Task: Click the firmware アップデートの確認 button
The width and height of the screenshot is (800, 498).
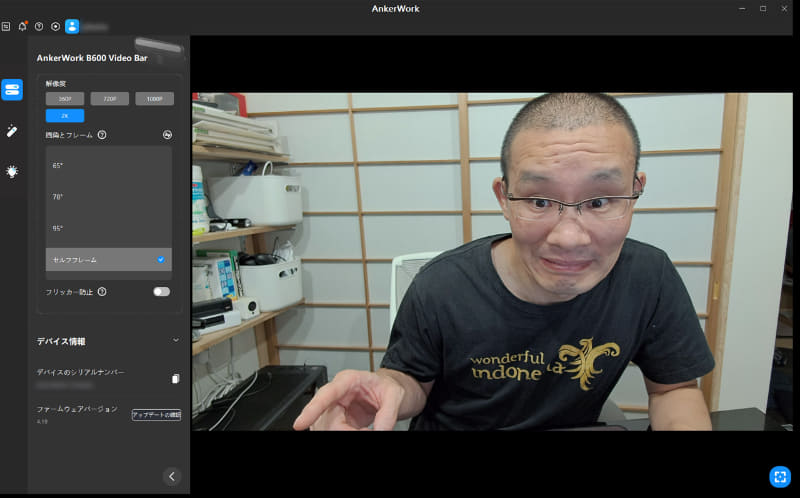Action: click(x=157, y=415)
